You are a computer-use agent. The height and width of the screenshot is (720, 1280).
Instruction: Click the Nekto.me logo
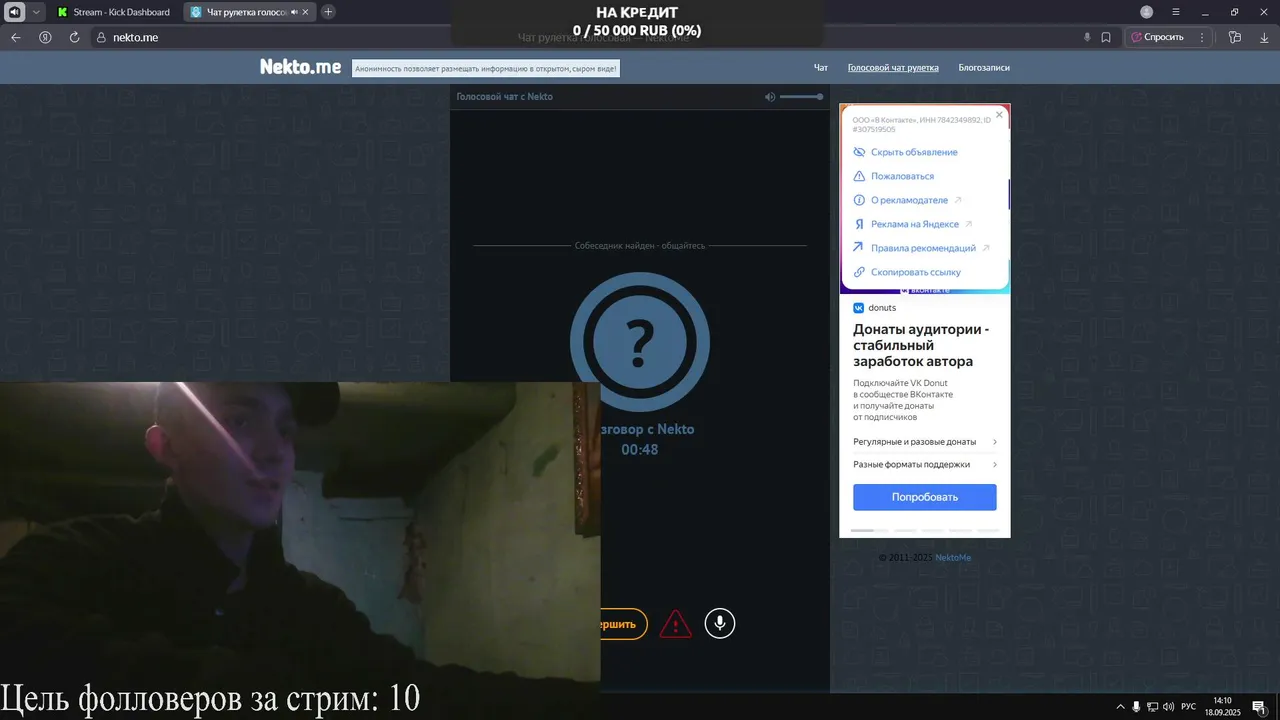point(300,67)
